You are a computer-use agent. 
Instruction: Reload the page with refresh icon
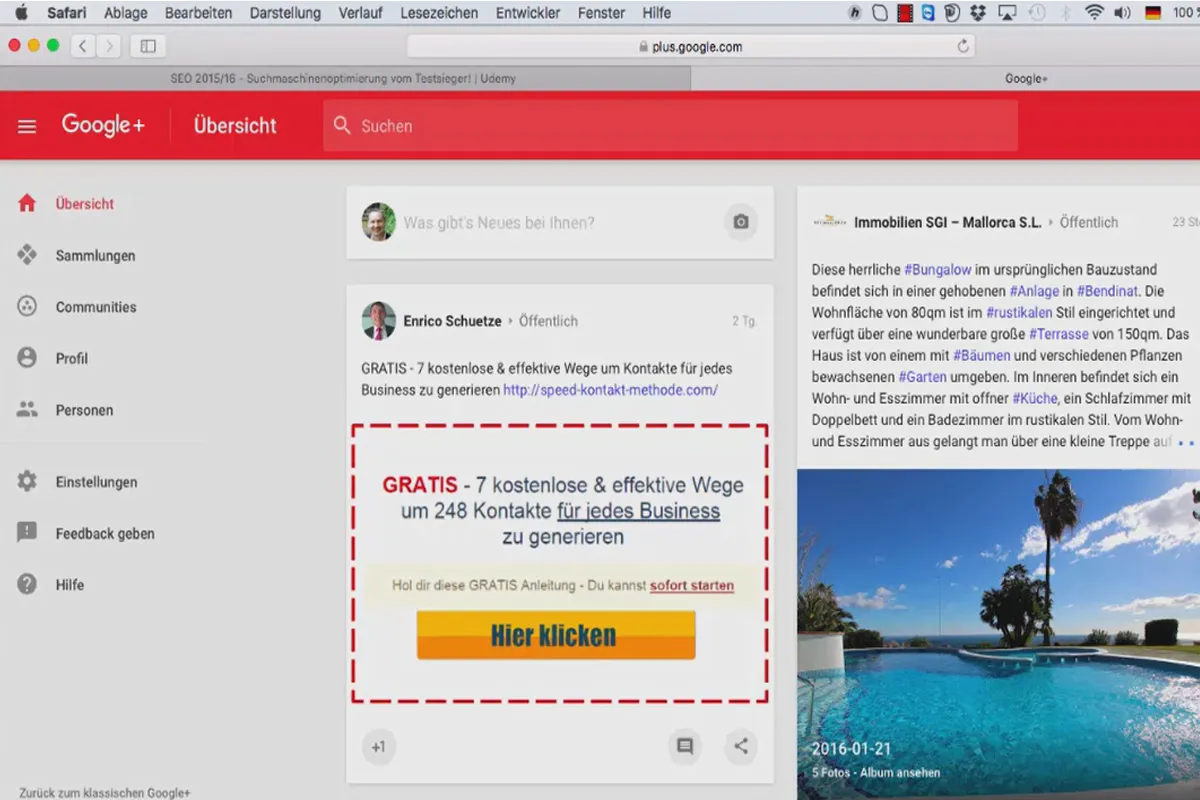(x=963, y=46)
